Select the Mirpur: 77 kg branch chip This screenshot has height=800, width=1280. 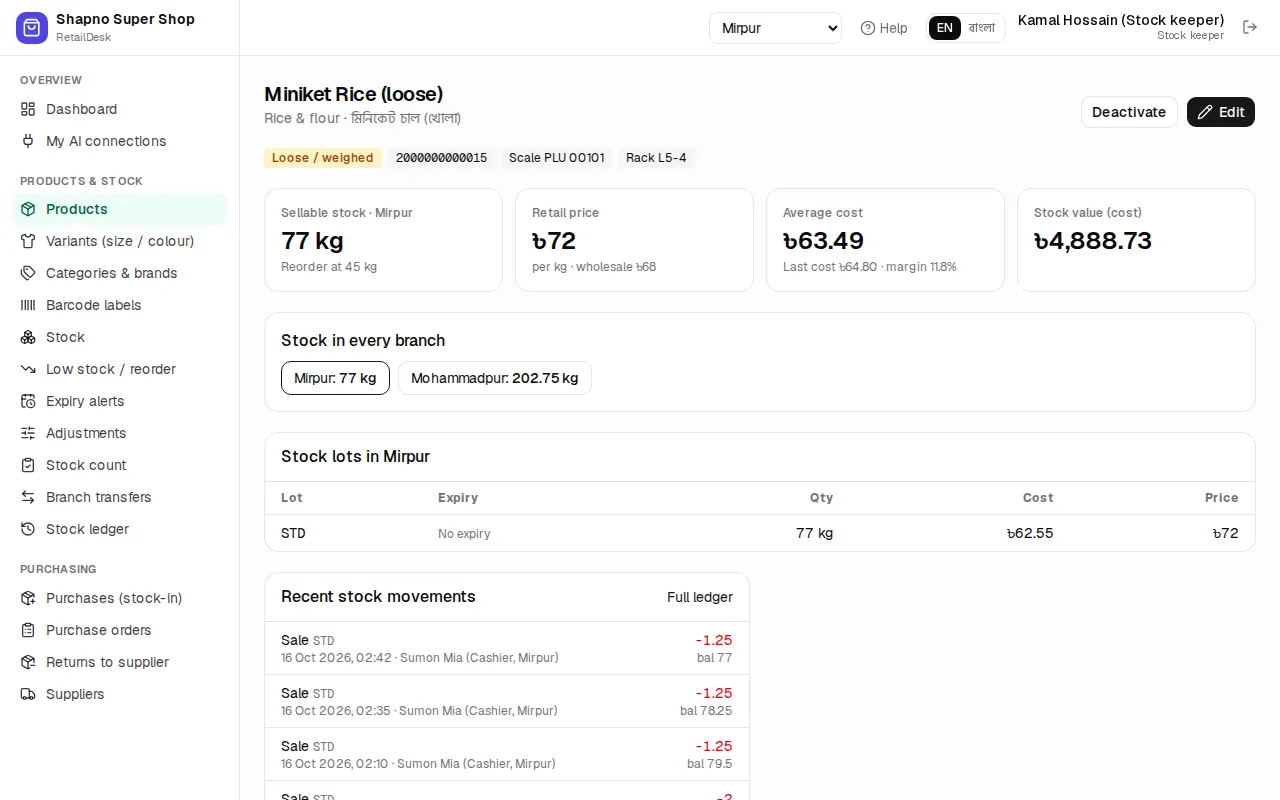tap(335, 378)
